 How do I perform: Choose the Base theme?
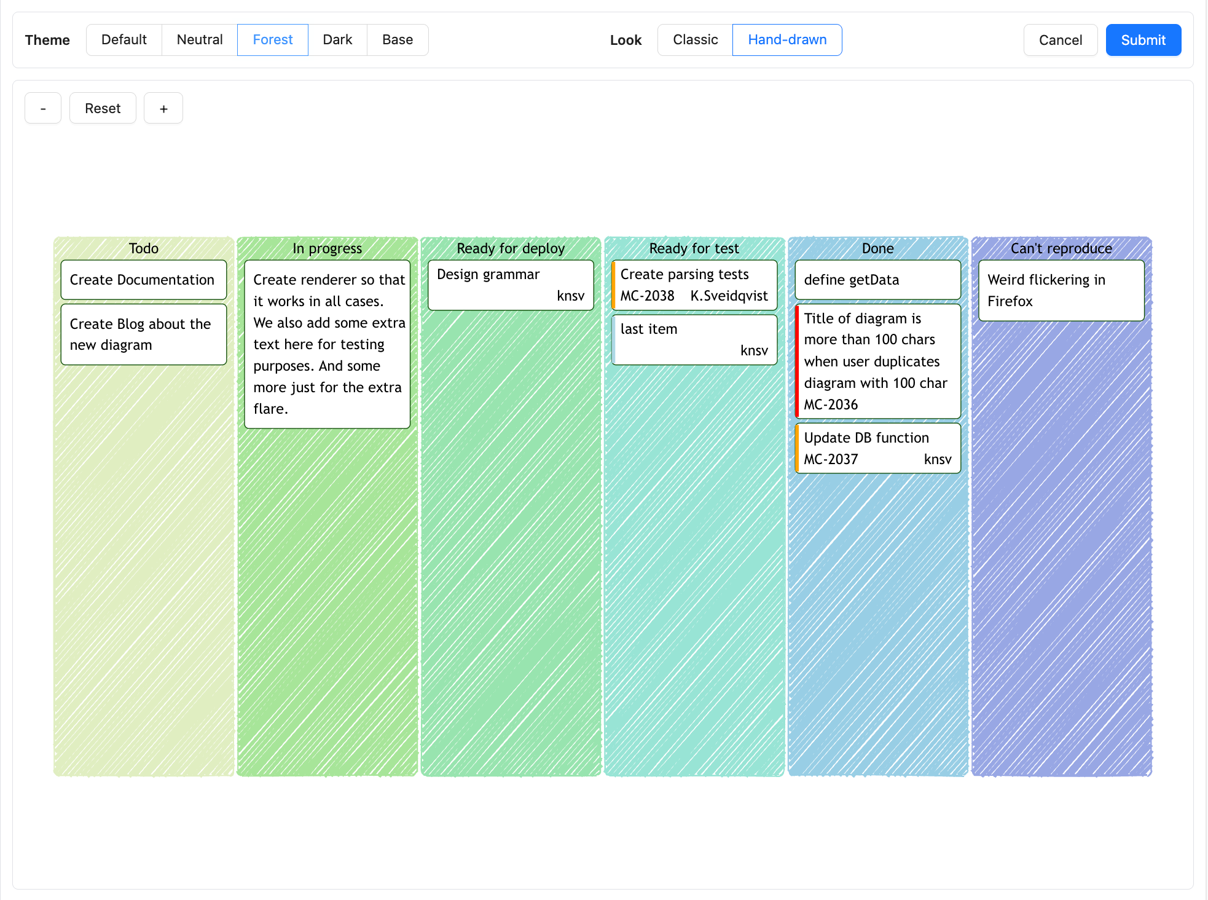point(397,40)
